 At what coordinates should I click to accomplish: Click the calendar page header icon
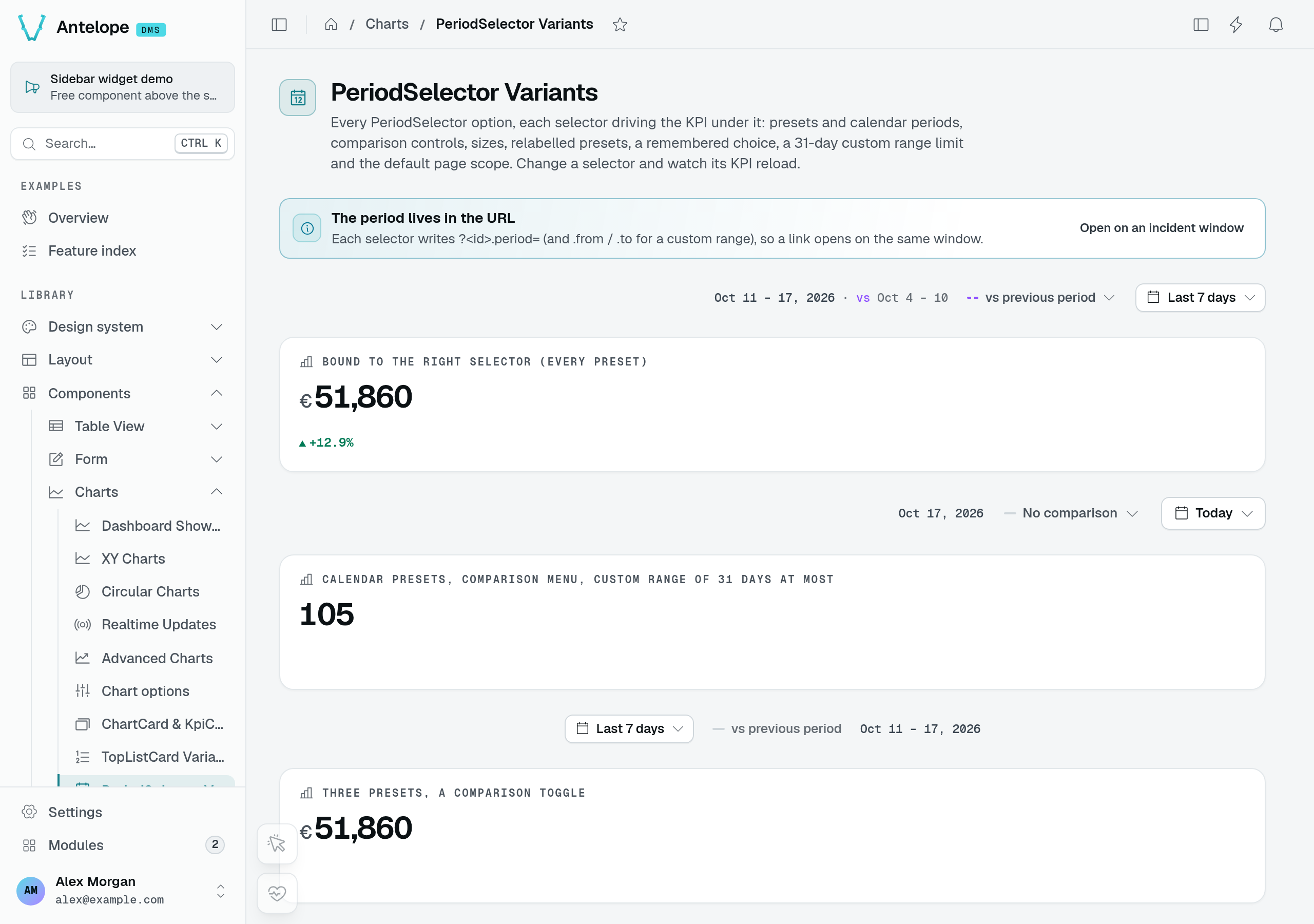pyautogui.click(x=298, y=98)
